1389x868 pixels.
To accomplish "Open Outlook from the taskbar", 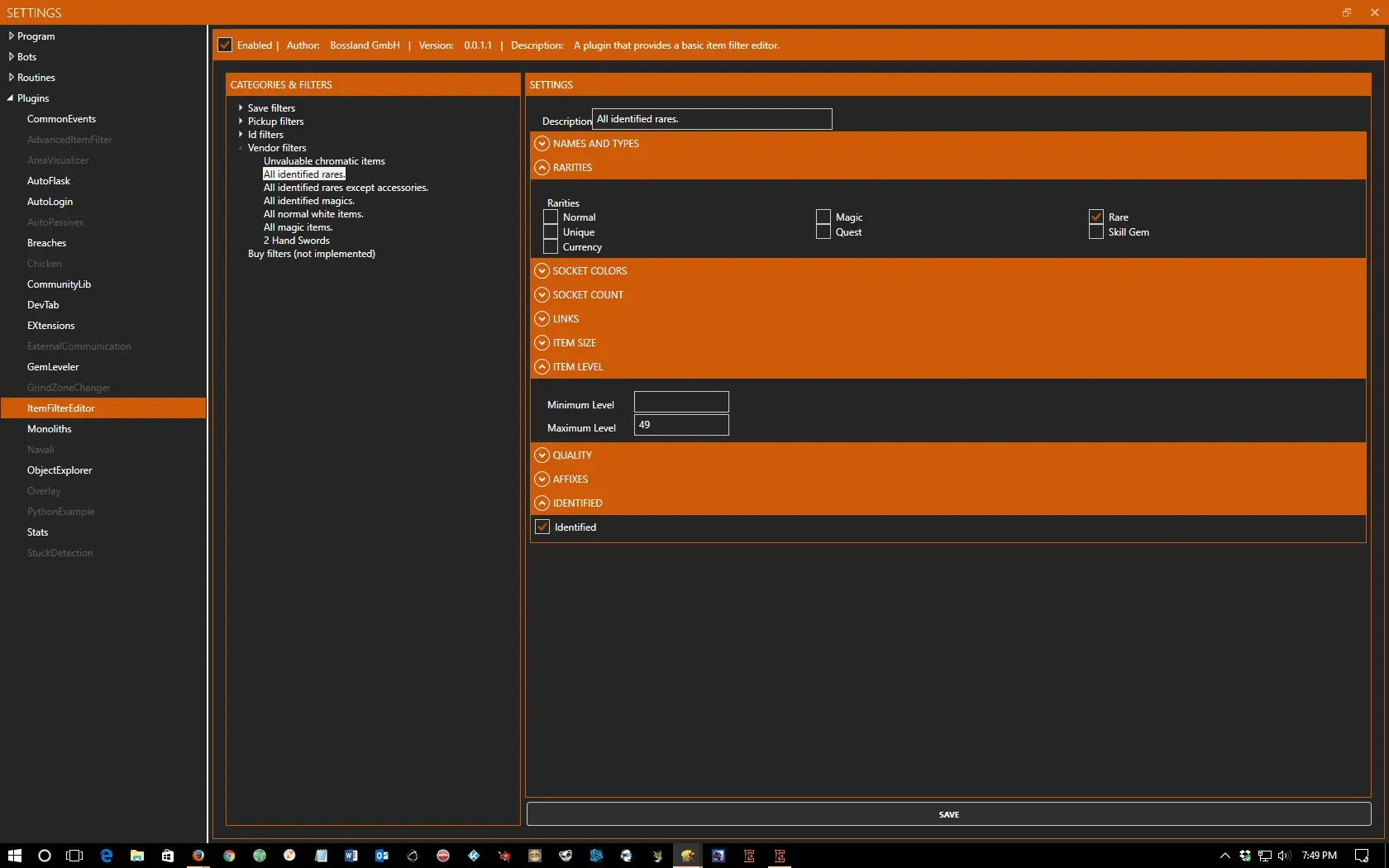I will (382, 856).
